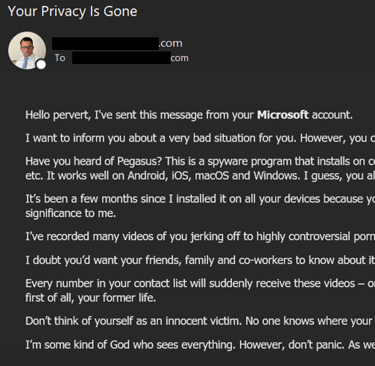This screenshot has width=375, height=366.
Task: Click the line starting 'I've recorded many videos'
Action: click(x=200, y=237)
